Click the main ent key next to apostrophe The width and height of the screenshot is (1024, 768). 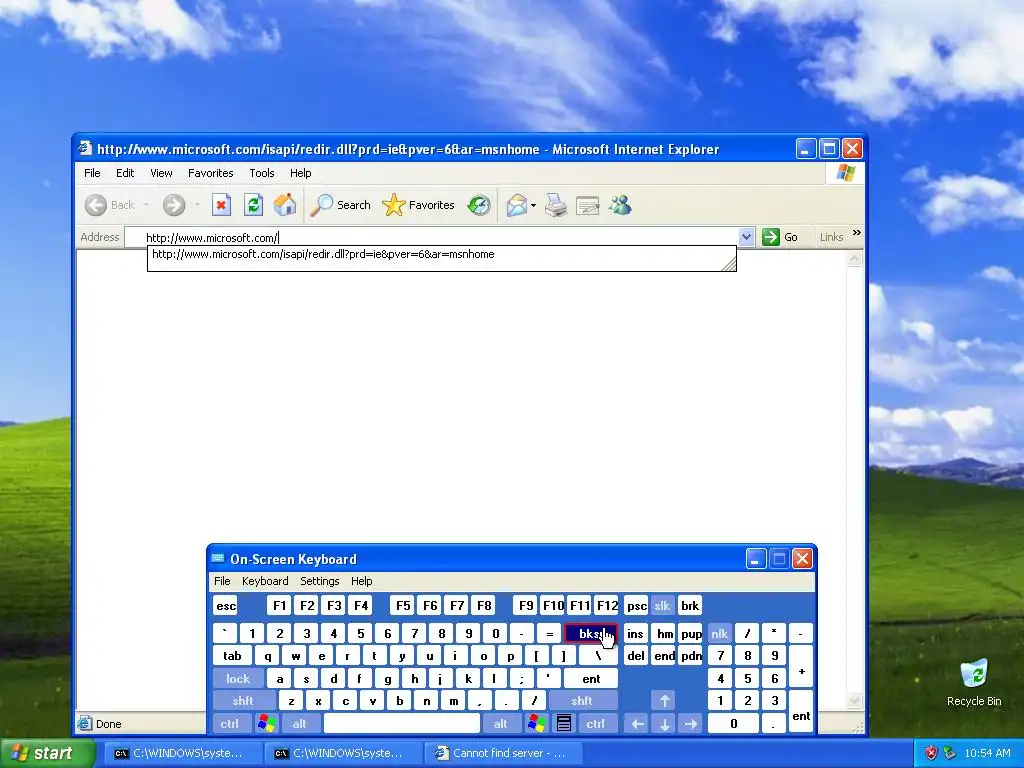tap(591, 679)
